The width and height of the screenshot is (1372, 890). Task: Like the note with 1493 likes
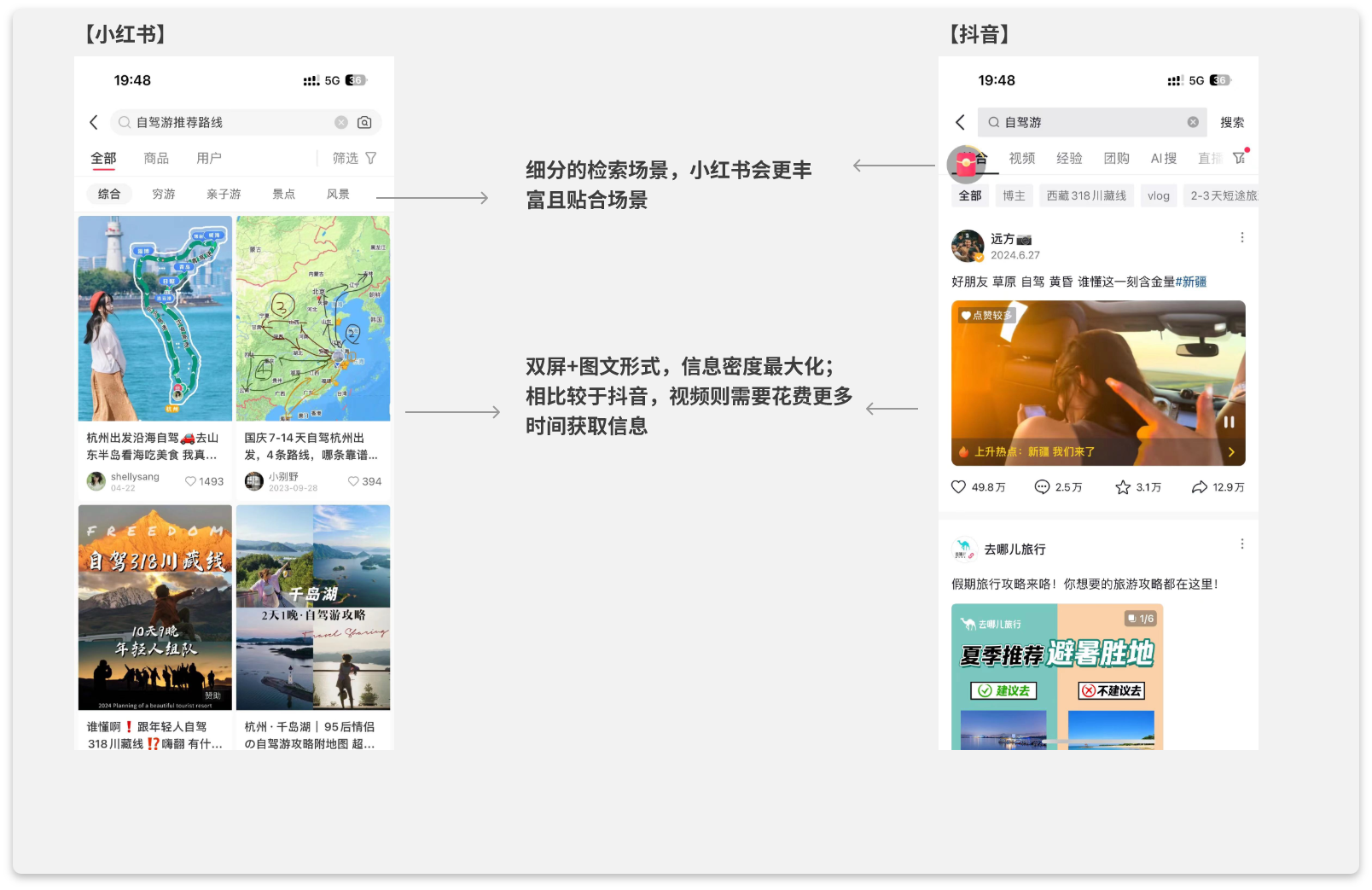(190, 481)
